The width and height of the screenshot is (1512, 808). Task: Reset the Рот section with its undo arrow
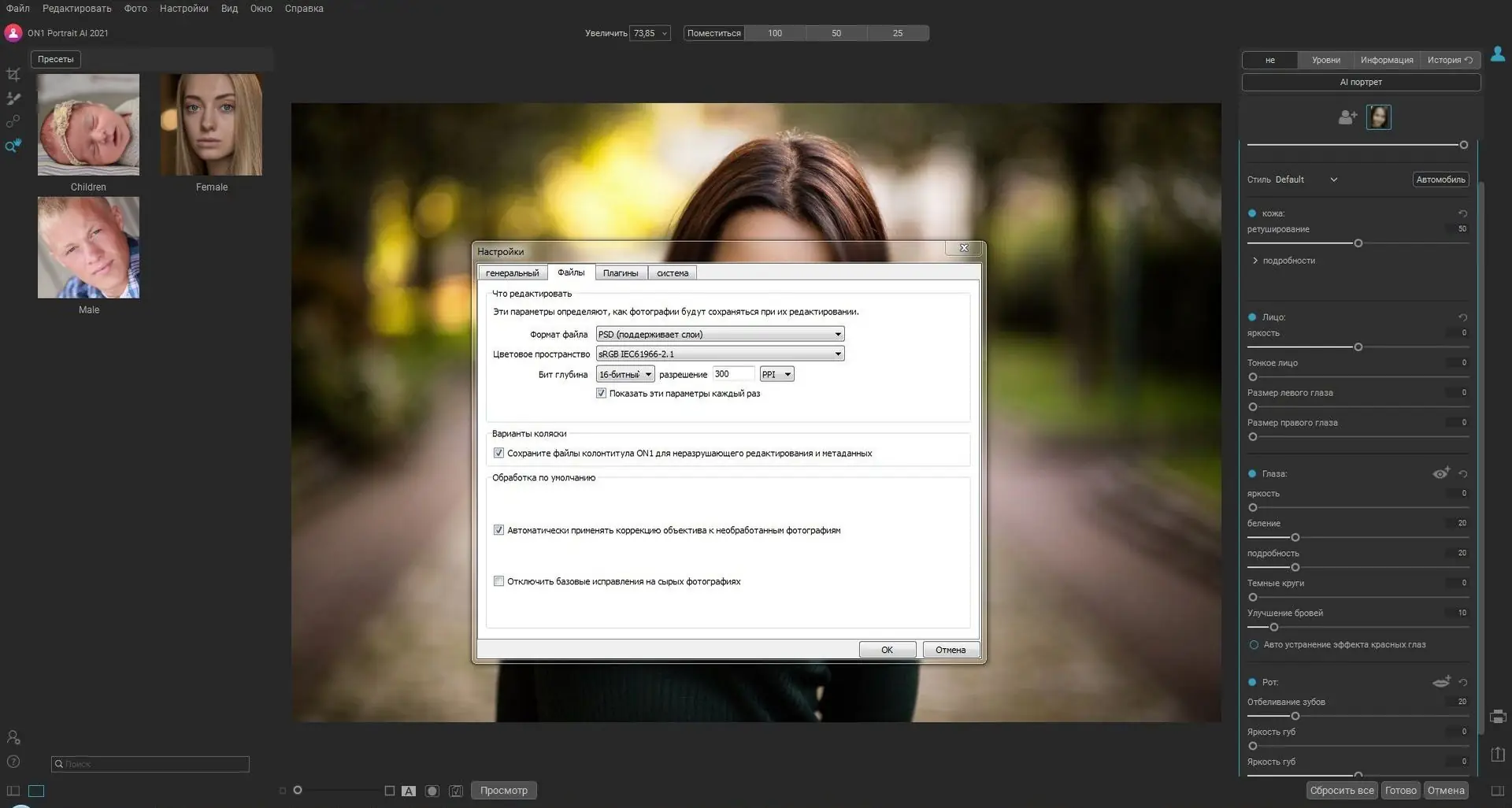[x=1462, y=683]
